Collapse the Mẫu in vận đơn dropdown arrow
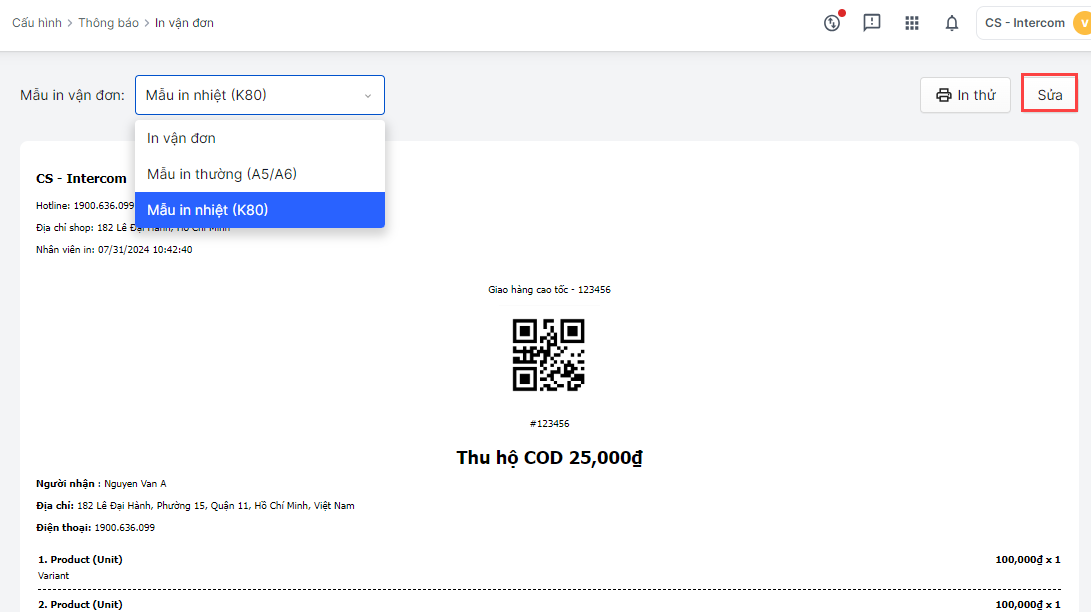Screen dimensions: 1091x612 point(367,96)
